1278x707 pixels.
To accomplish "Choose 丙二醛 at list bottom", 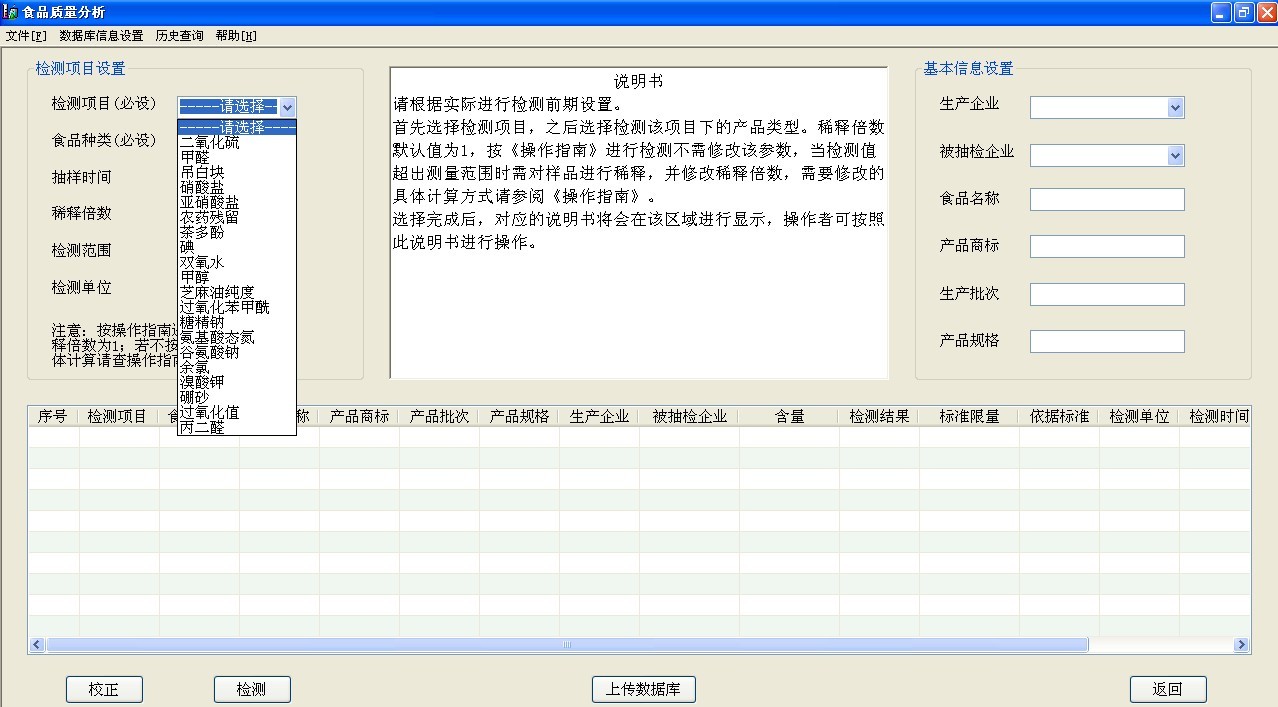I will (203, 427).
